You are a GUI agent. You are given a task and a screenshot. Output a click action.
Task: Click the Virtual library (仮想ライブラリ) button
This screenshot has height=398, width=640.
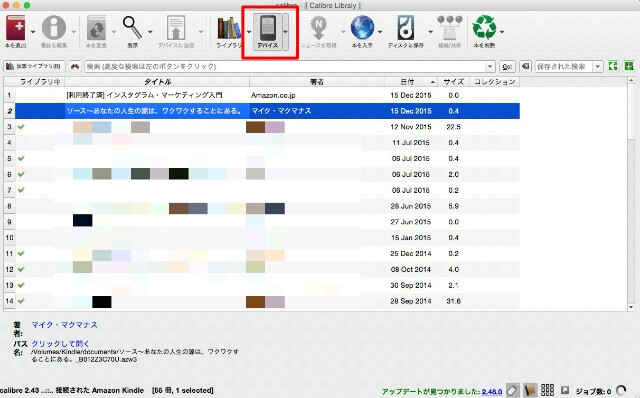tap(34, 66)
